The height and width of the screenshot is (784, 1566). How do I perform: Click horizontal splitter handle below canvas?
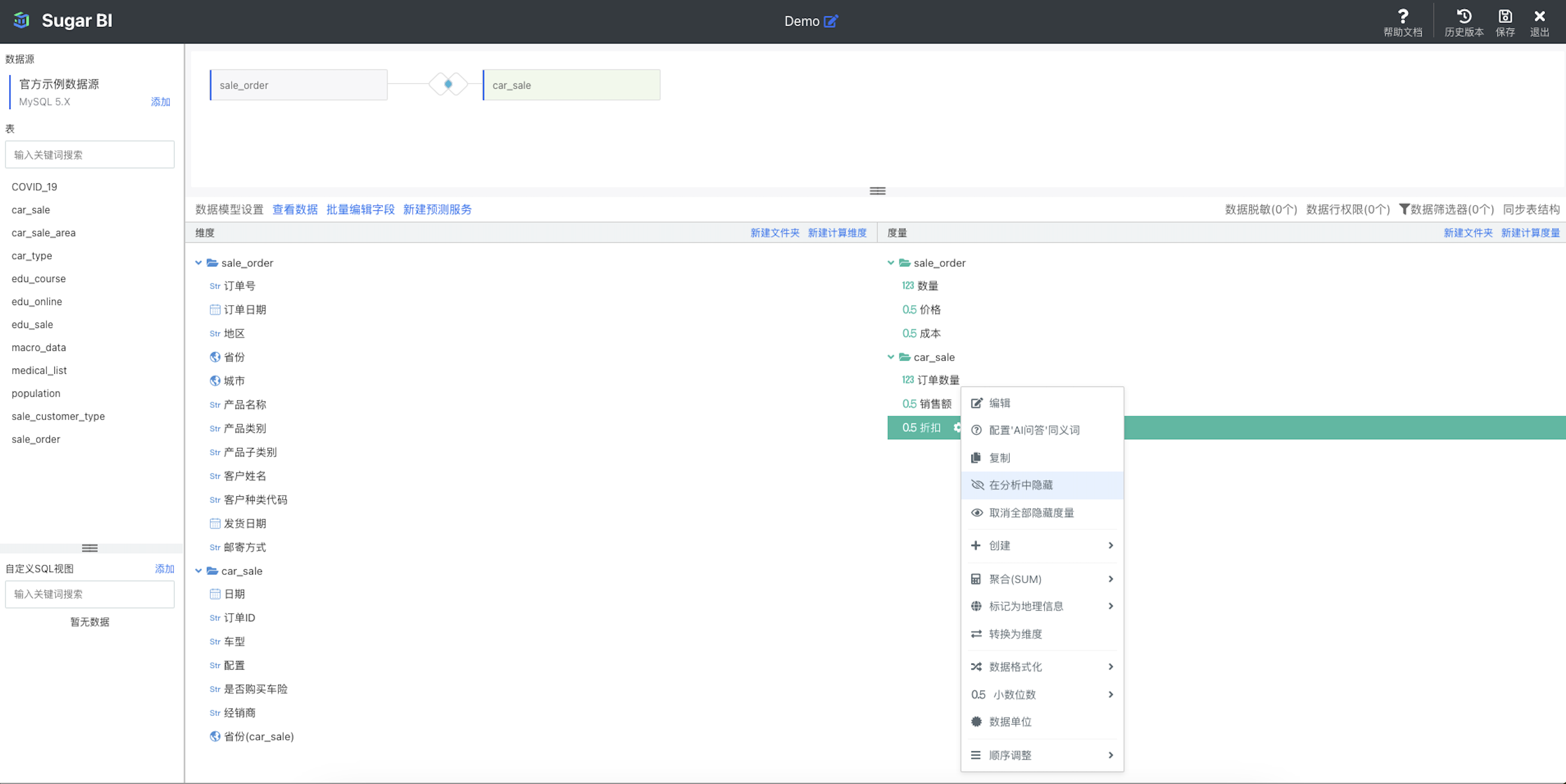[x=877, y=191]
